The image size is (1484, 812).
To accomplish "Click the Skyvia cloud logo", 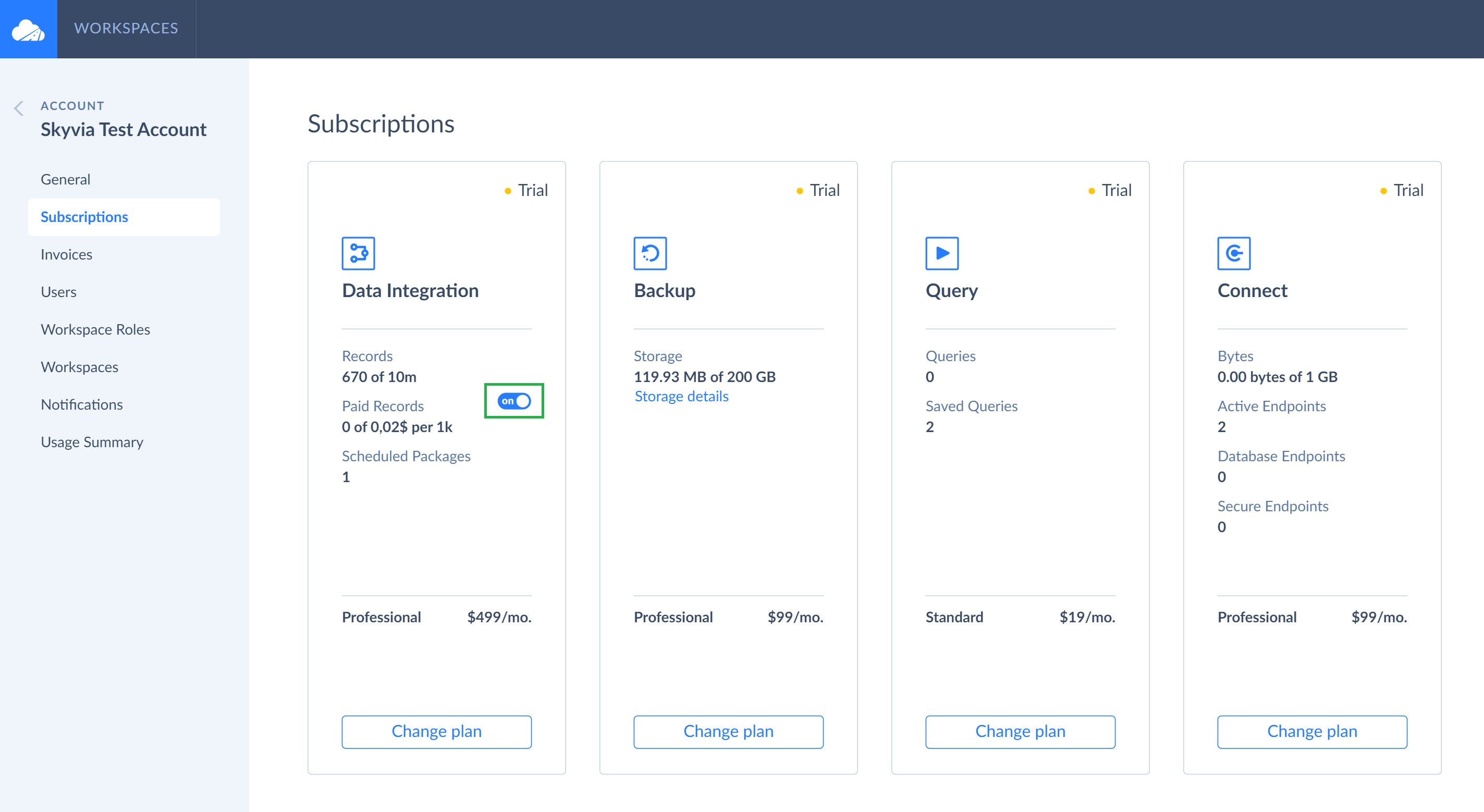I will click(x=28, y=29).
